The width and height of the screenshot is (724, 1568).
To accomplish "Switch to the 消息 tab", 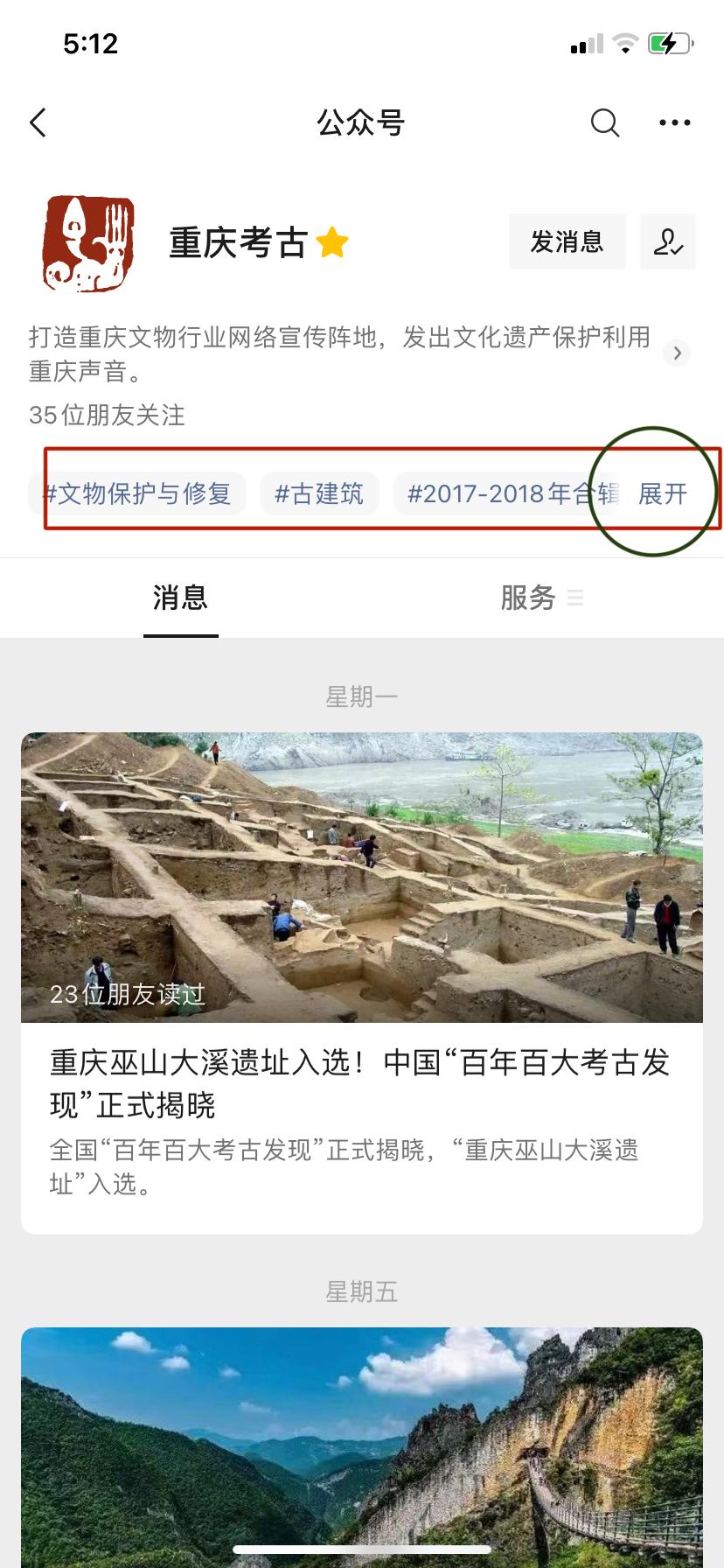I will [x=180, y=598].
